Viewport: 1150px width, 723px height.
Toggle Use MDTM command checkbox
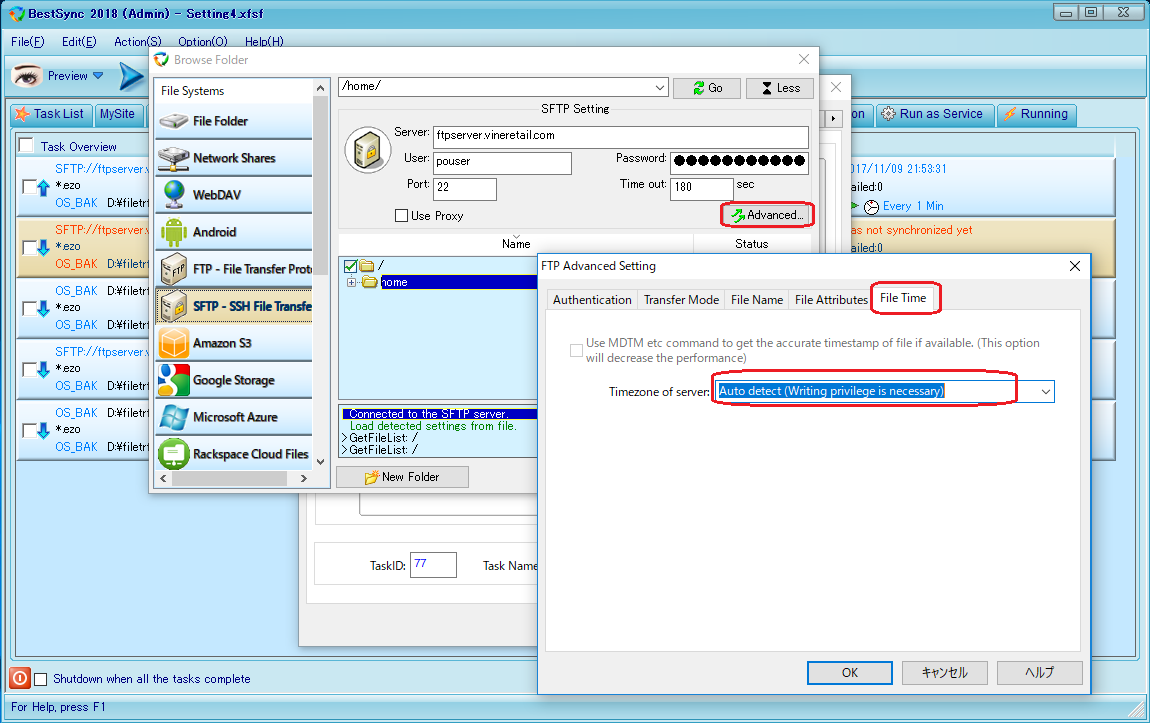[x=576, y=351]
